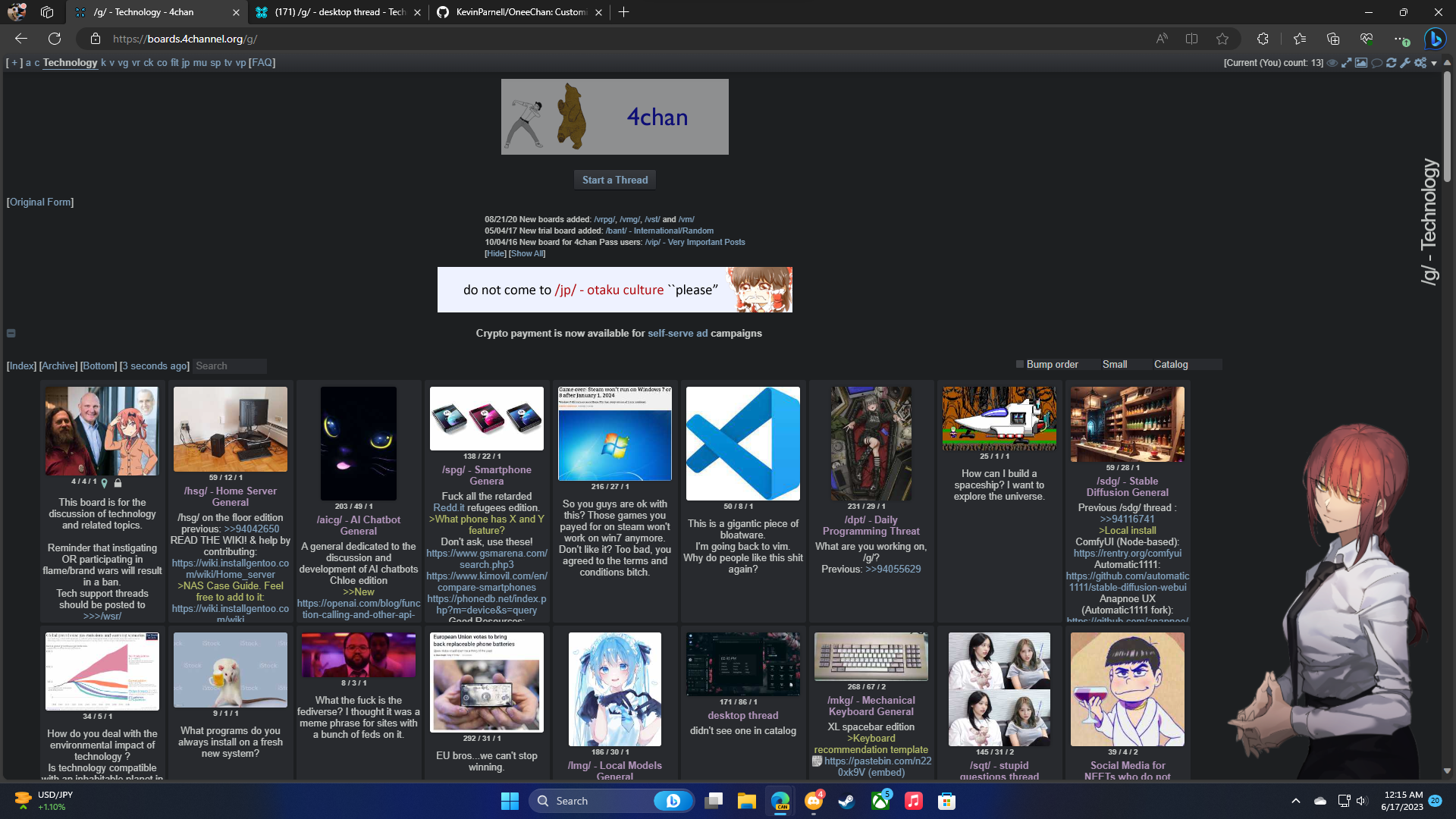Click the eye watcher icon in header

(x=1332, y=63)
